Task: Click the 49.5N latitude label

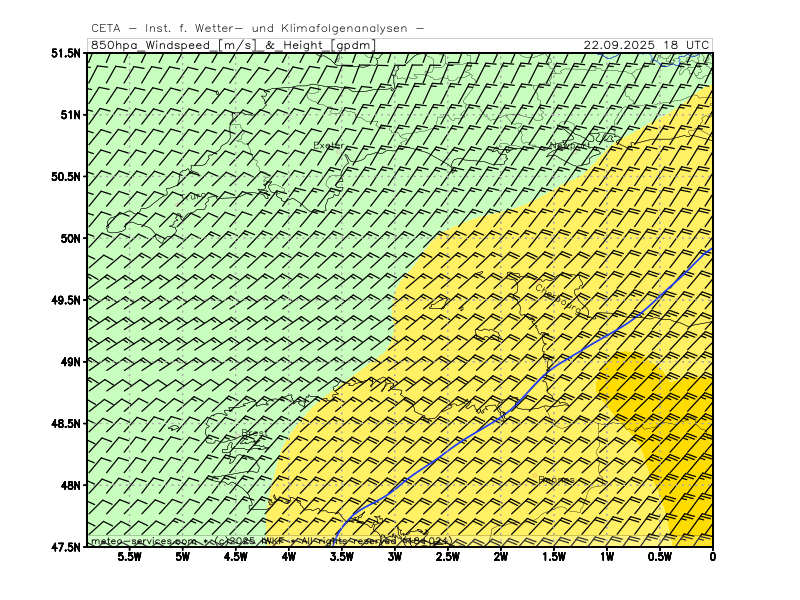Action: pyautogui.click(x=66, y=300)
